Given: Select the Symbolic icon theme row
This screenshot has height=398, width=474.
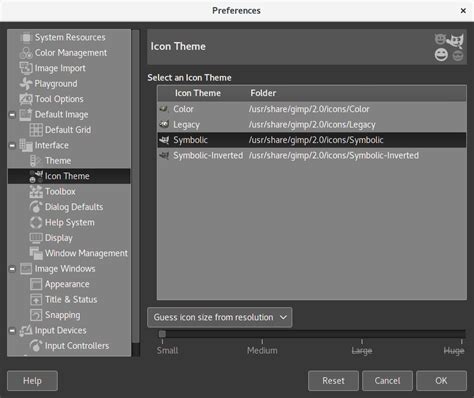Looking at the screenshot, I should (312, 140).
